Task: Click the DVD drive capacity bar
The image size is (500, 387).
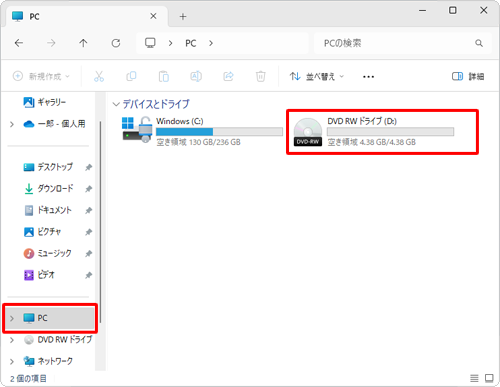Action: click(390, 132)
